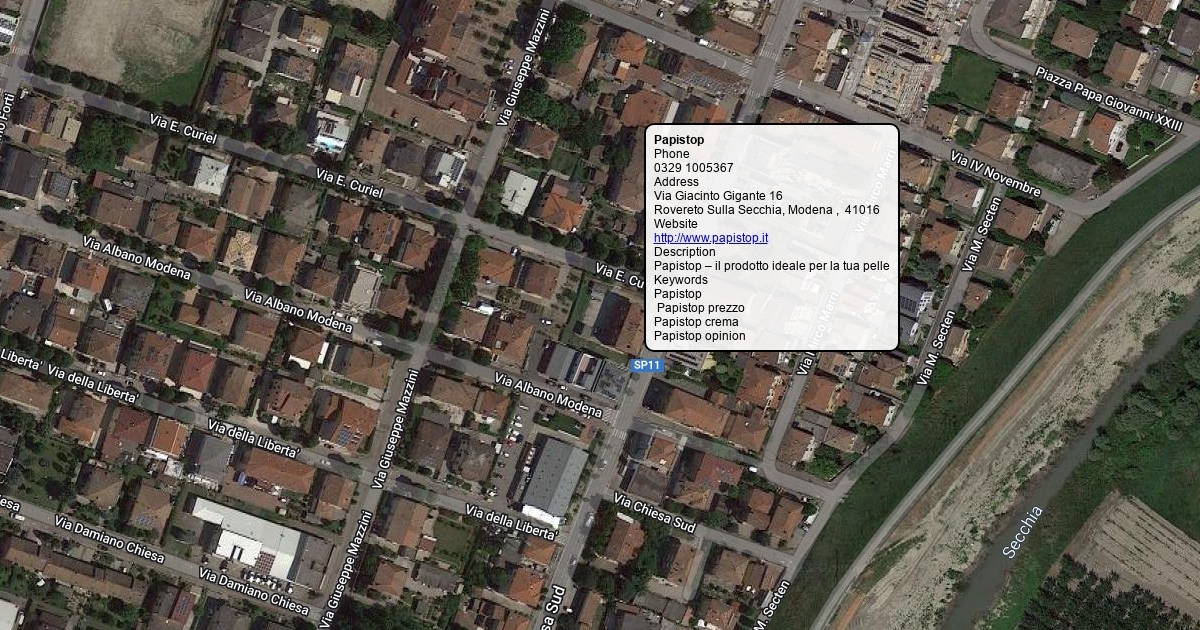Click the Papistop opinion keyword

699,336
